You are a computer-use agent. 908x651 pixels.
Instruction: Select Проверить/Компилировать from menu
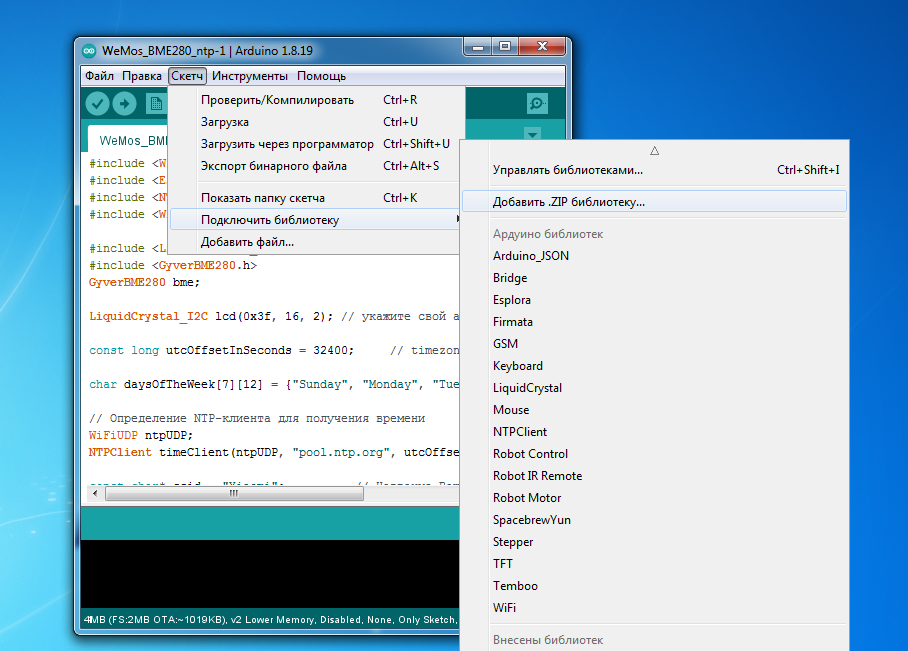point(277,100)
